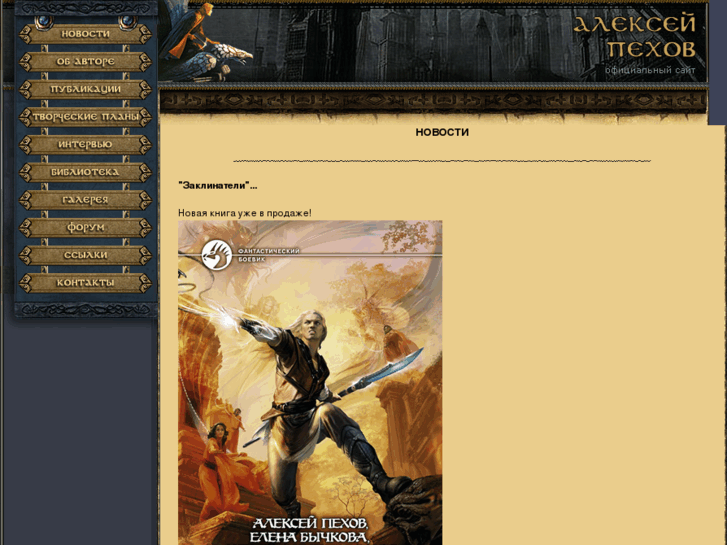Screen dimensions: 727x545
Task: Select Творческие планы menu button
Action: 85,117
